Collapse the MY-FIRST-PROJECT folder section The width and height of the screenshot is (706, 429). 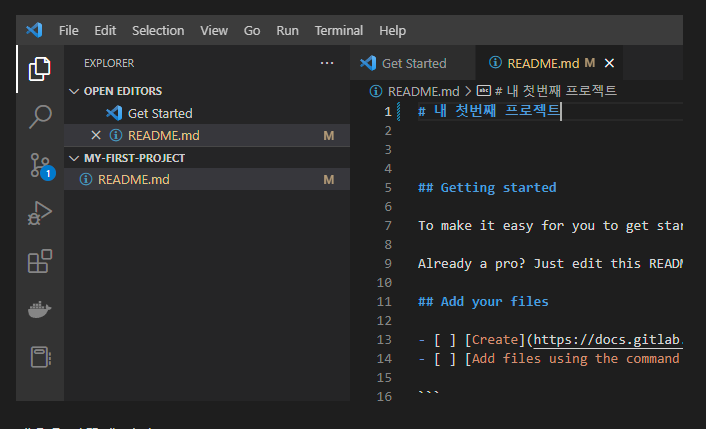[74, 158]
